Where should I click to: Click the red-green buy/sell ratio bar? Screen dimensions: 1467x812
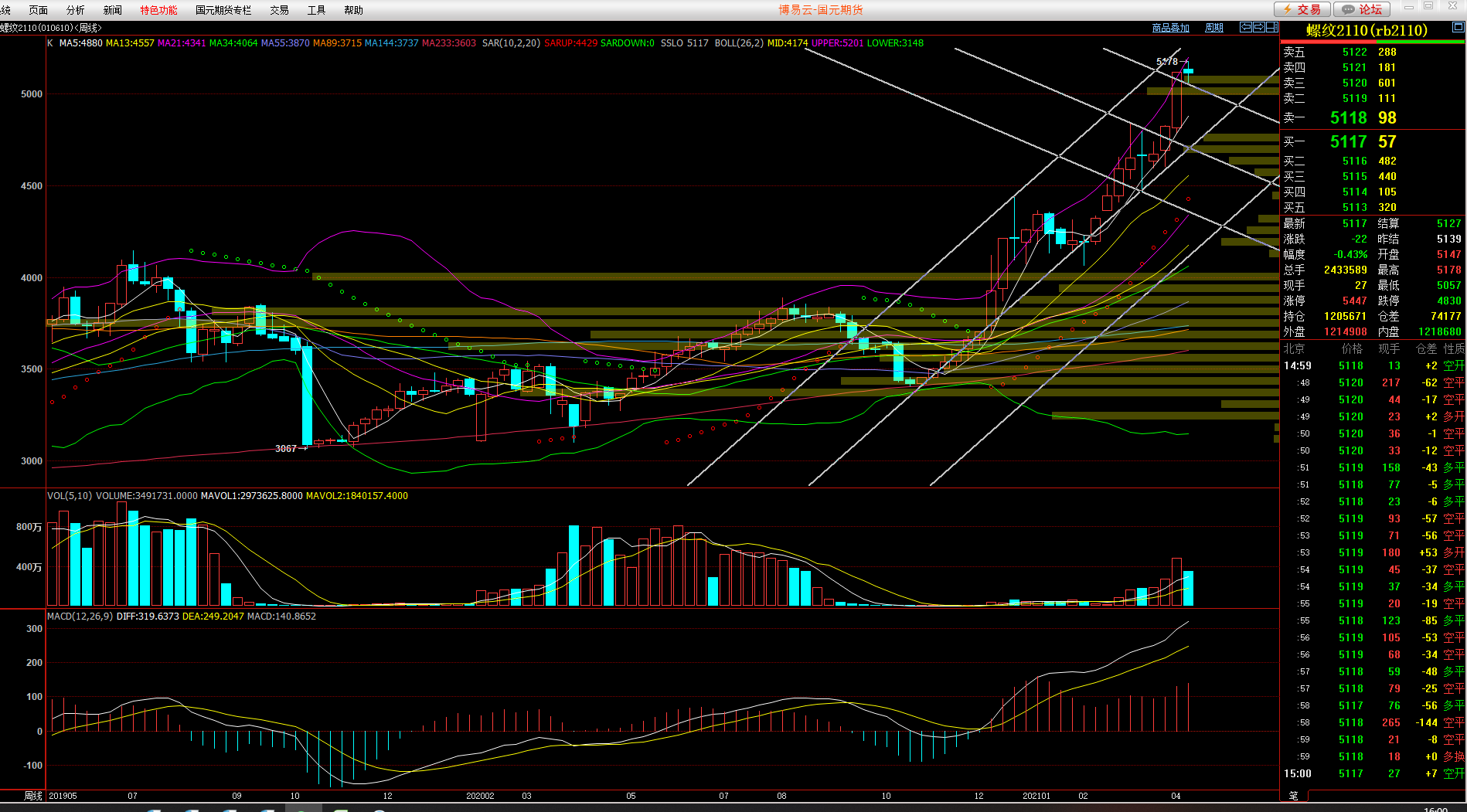click(x=1373, y=42)
